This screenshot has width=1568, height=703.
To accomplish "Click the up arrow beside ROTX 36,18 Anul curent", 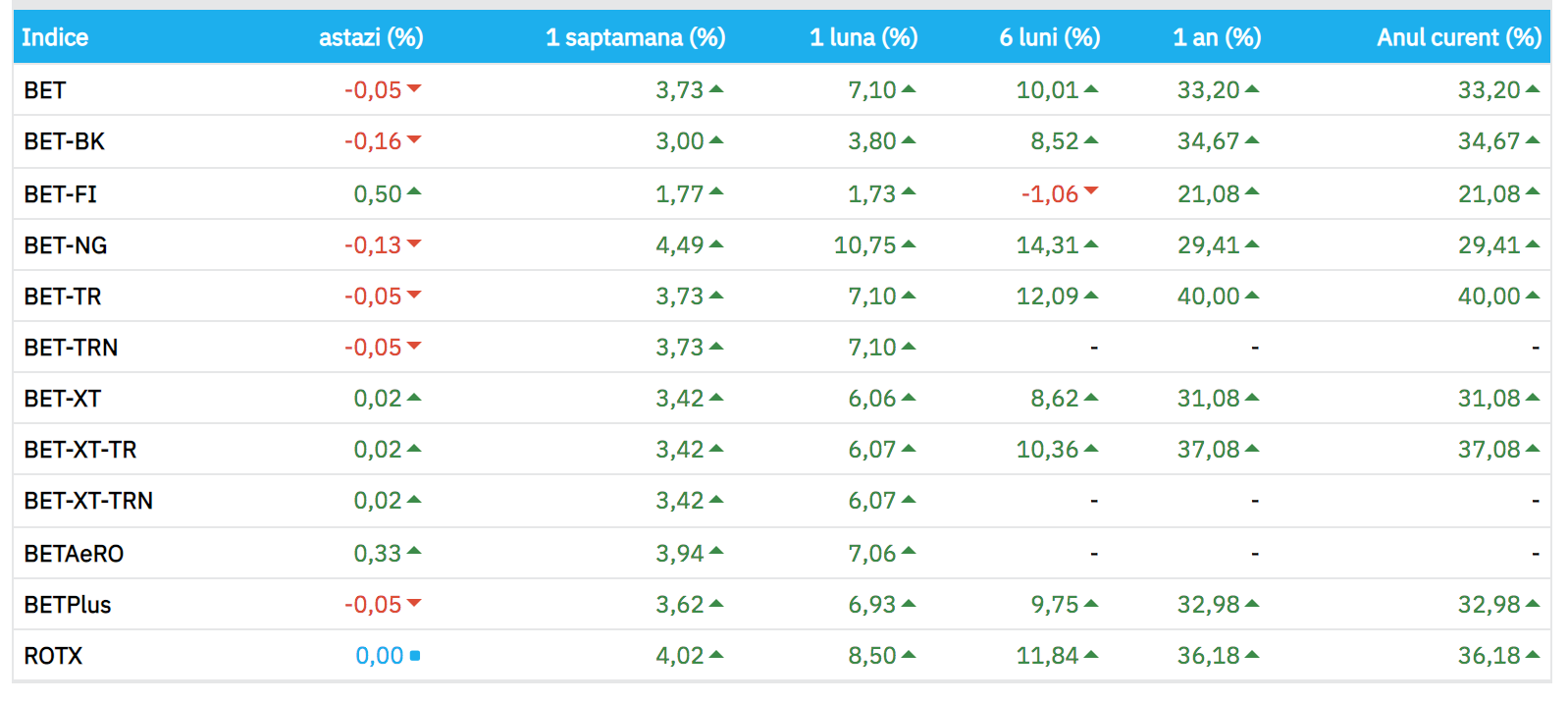I will [1533, 654].
